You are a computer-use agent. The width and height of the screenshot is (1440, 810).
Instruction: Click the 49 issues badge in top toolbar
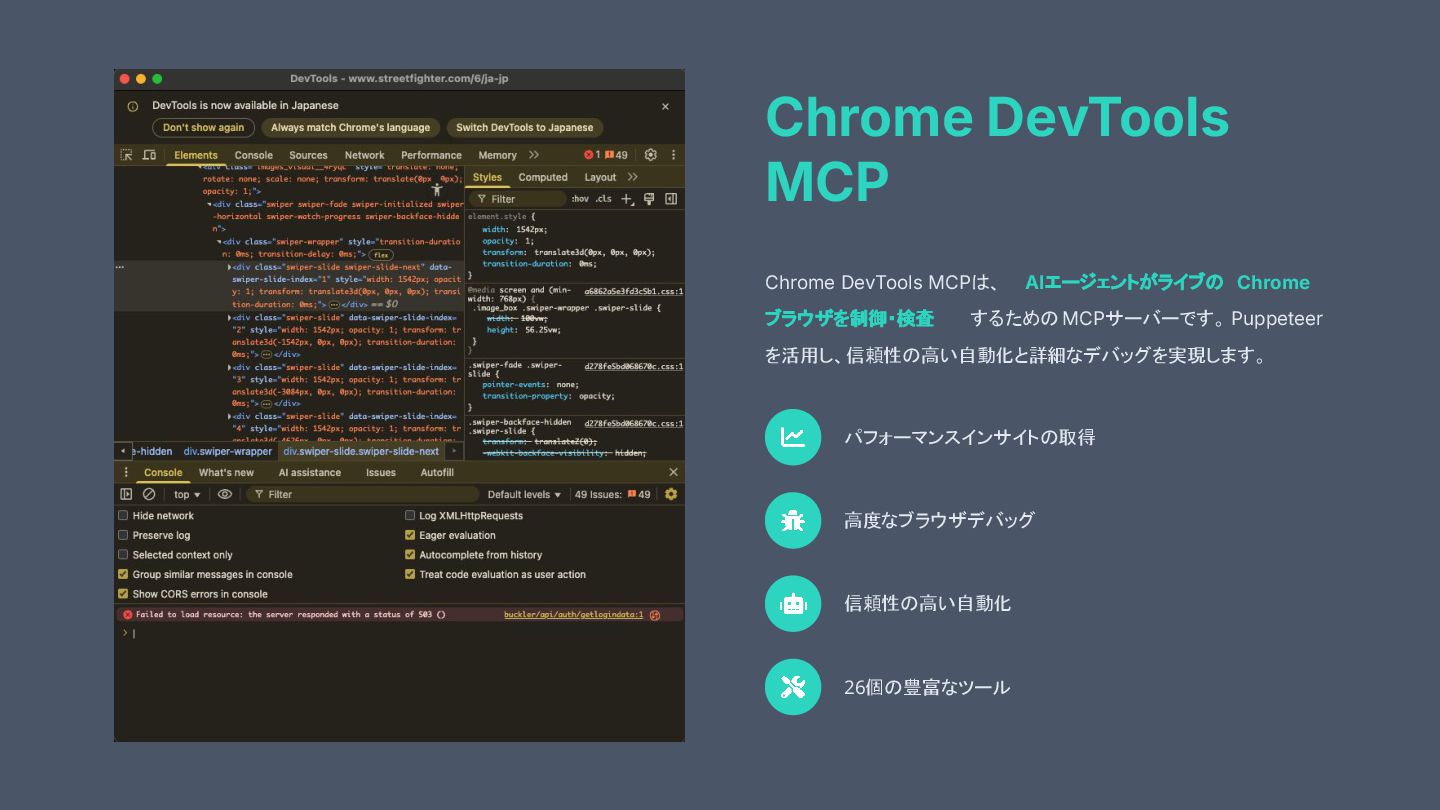[x=616, y=155]
